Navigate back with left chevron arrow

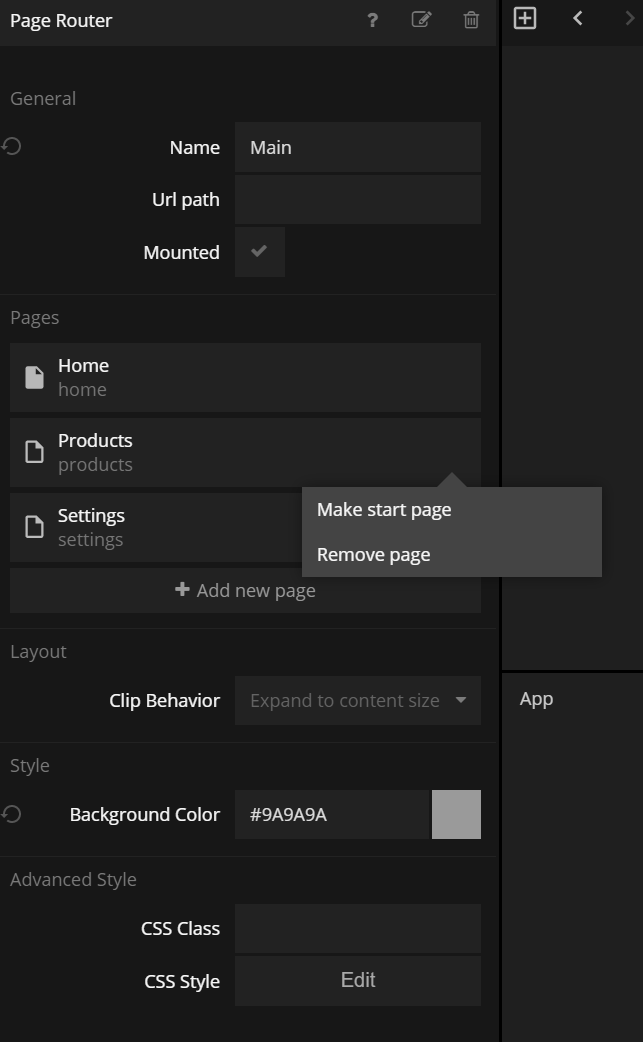[578, 18]
